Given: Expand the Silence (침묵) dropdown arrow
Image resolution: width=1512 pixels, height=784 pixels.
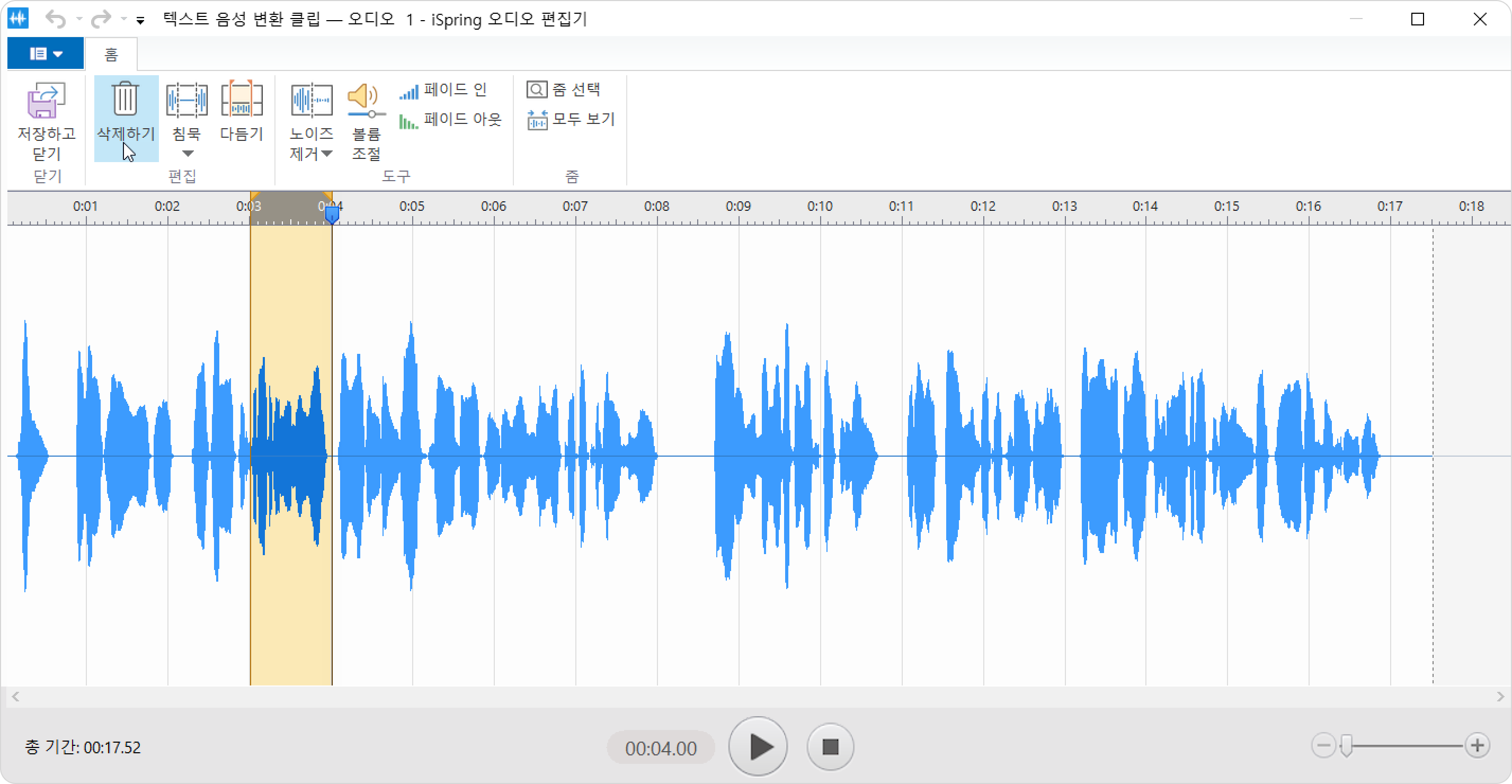Looking at the screenshot, I should 187,154.
